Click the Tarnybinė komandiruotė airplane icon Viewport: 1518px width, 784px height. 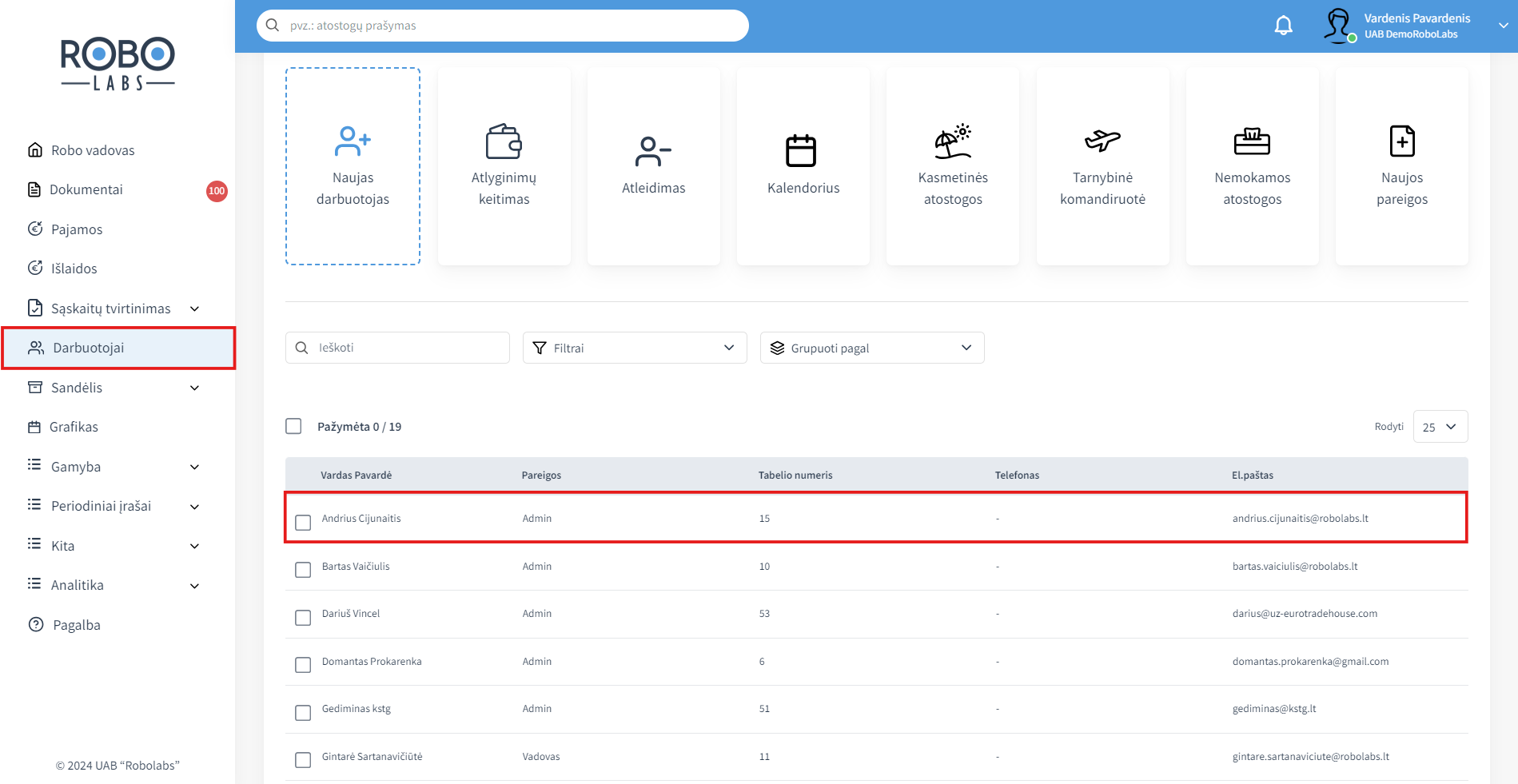[1102, 141]
